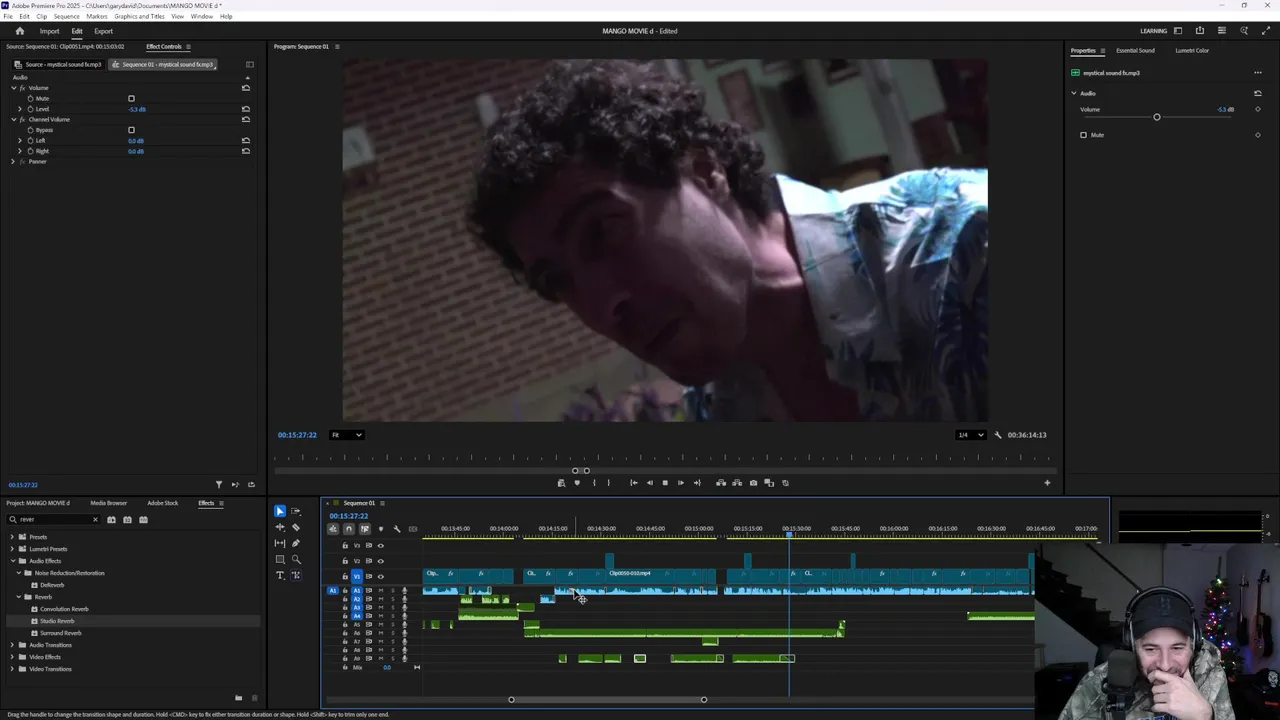Adjust Volume slider in Properties panel
Screen dimensions: 1280x720
(x=1157, y=117)
